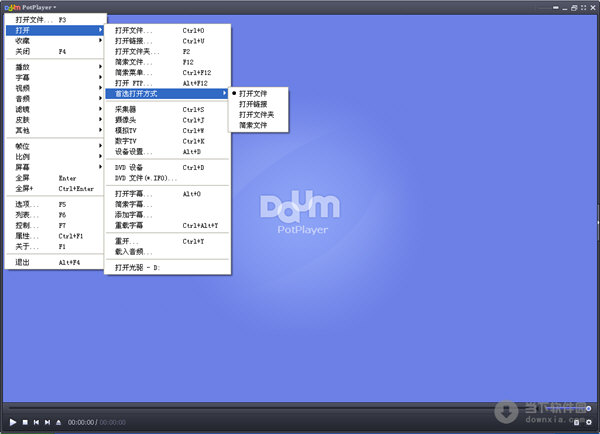The image size is (600, 434).
Task: Expand the 帧位 submenu
Action: click(x=55, y=146)
